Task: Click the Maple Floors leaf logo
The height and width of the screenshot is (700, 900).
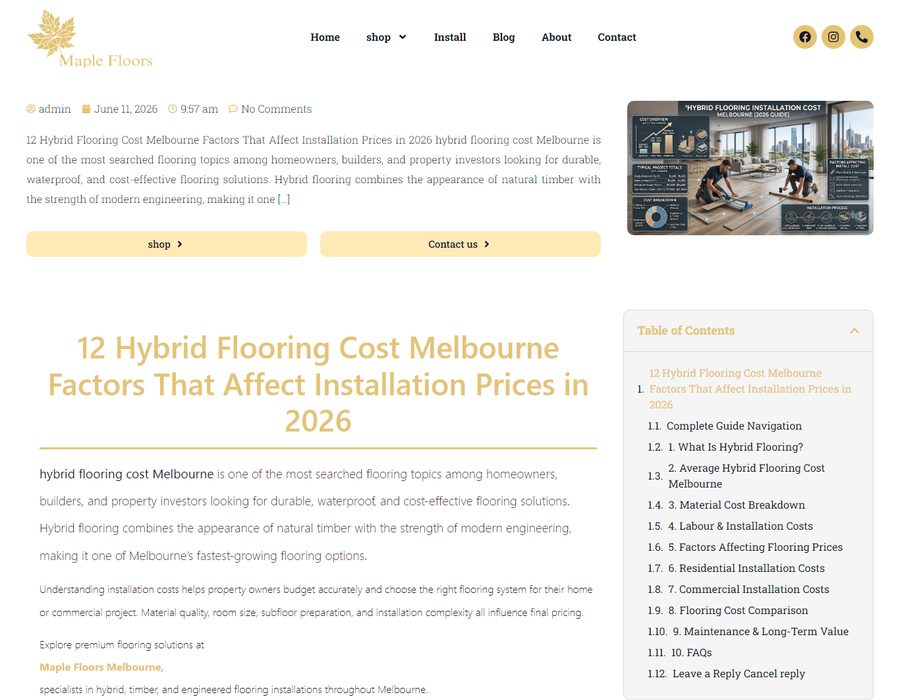Action: coord(91,39)
